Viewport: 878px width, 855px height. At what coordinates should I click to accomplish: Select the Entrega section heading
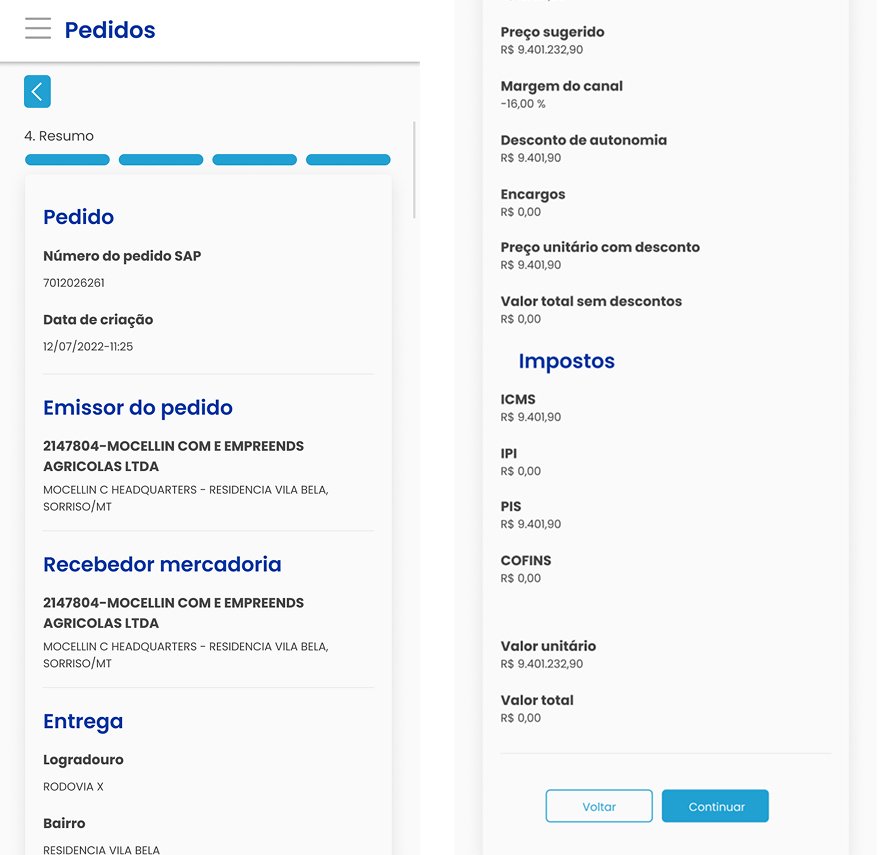tap(83, 722)
